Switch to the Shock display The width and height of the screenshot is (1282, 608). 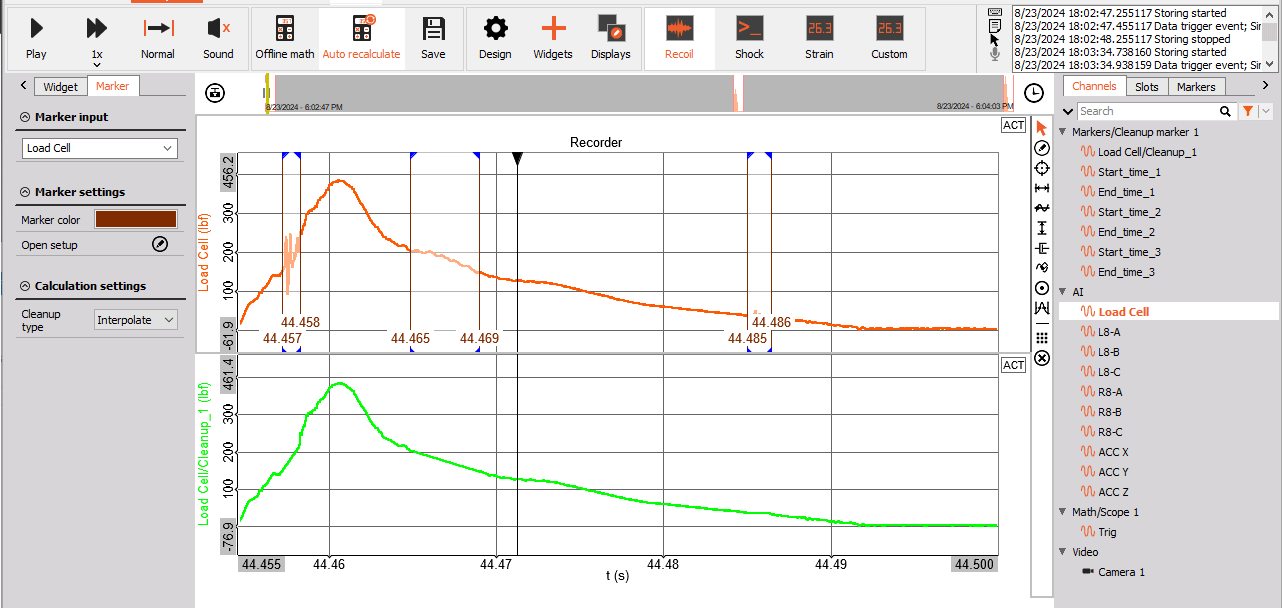(749, 38)
